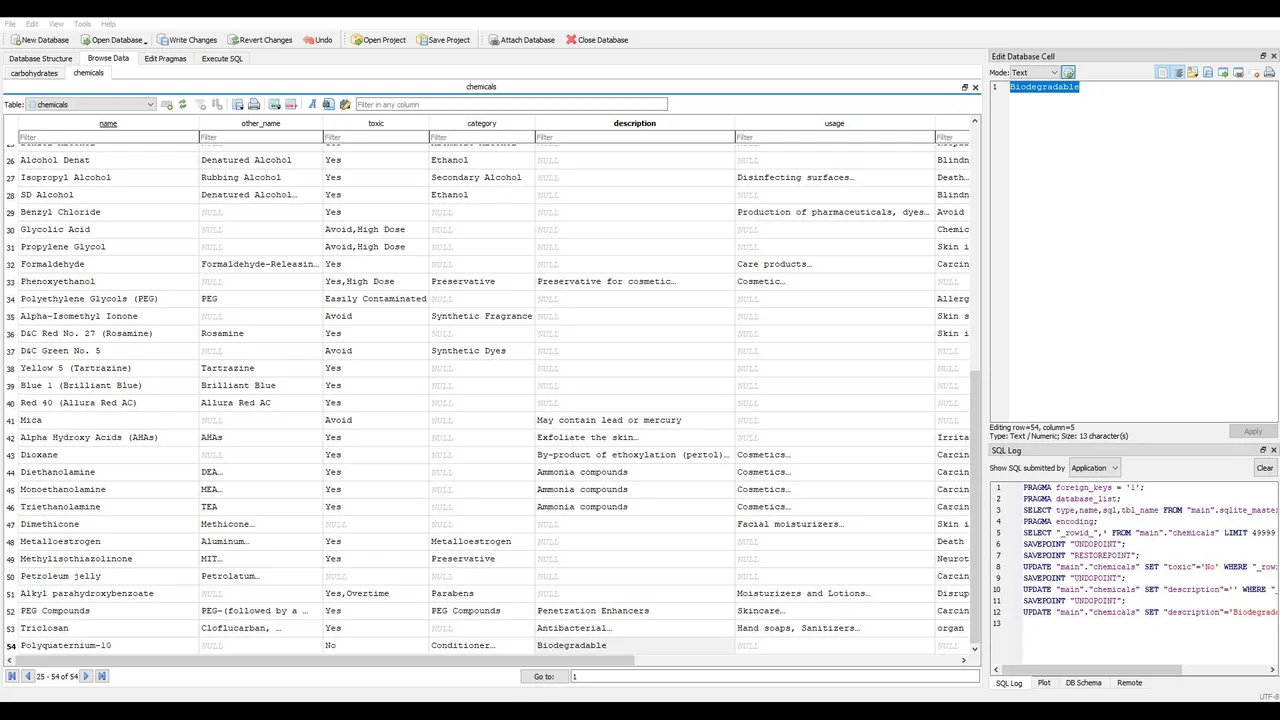Open the Plot tab at bottom right
This screenshot has width=1280, height=720.
click(1044, 683)
